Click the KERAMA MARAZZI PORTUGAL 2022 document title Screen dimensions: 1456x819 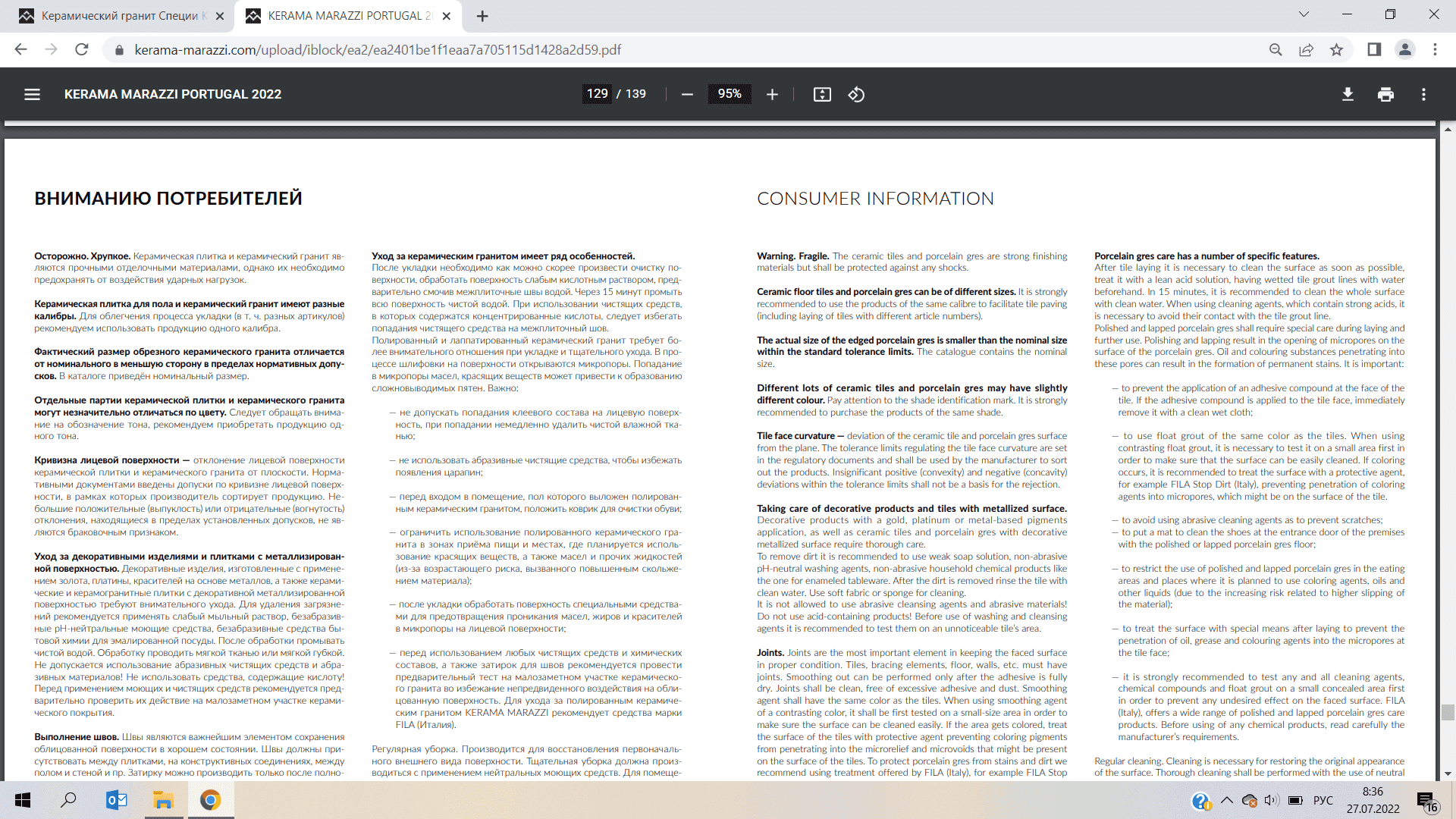173,94
